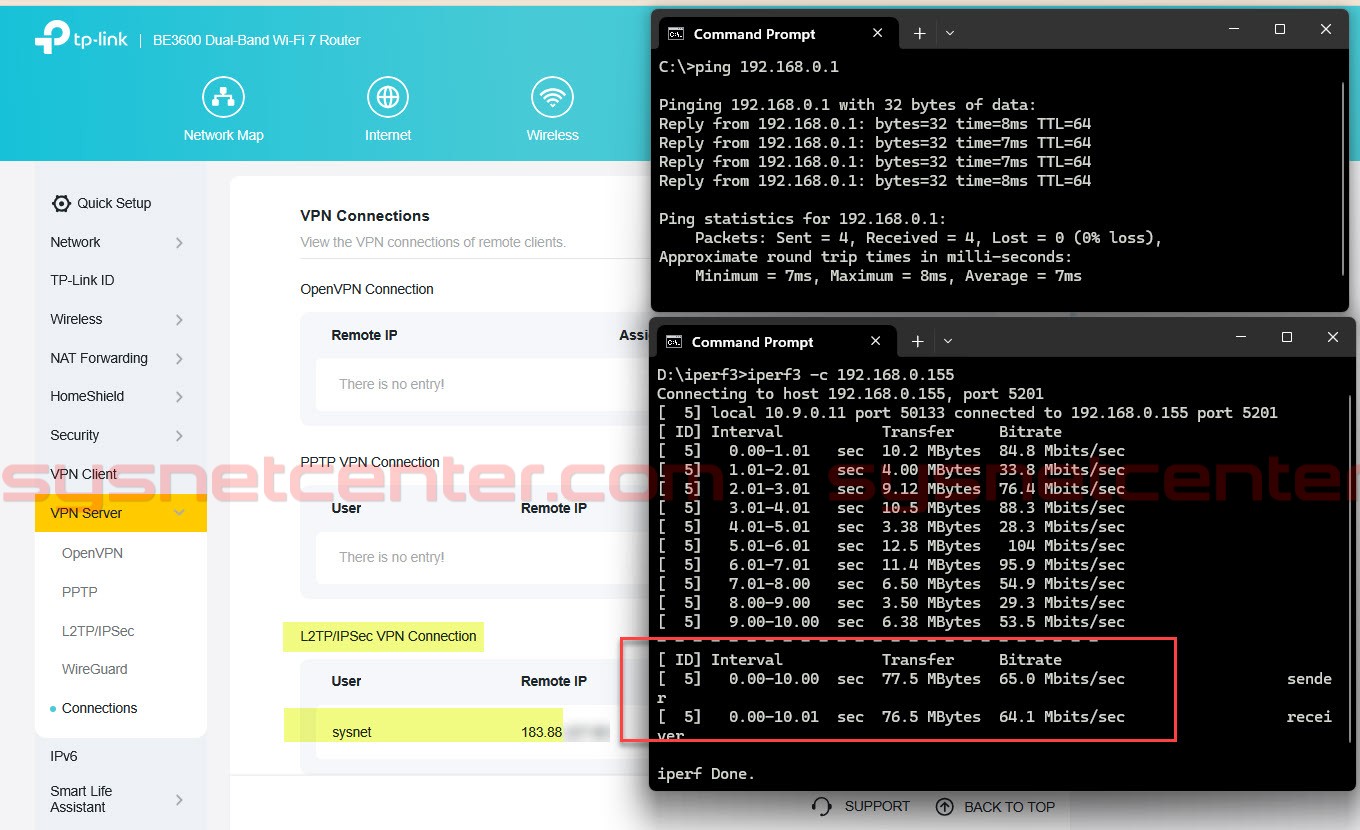Open the Network Map icon
The image size is (1360, 830).
(x=223, y=97)
